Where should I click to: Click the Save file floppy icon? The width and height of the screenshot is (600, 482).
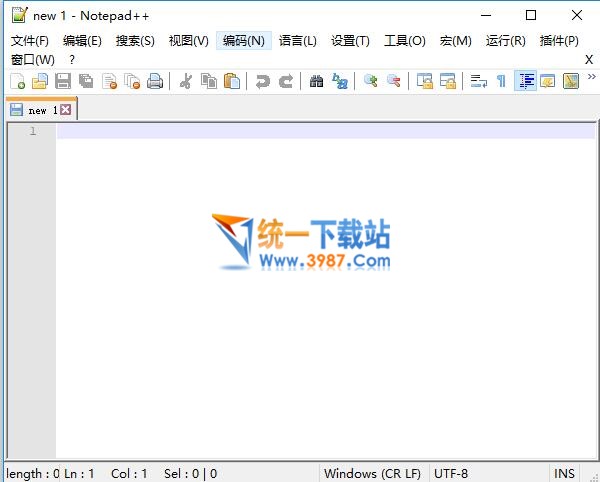[63, 82]
